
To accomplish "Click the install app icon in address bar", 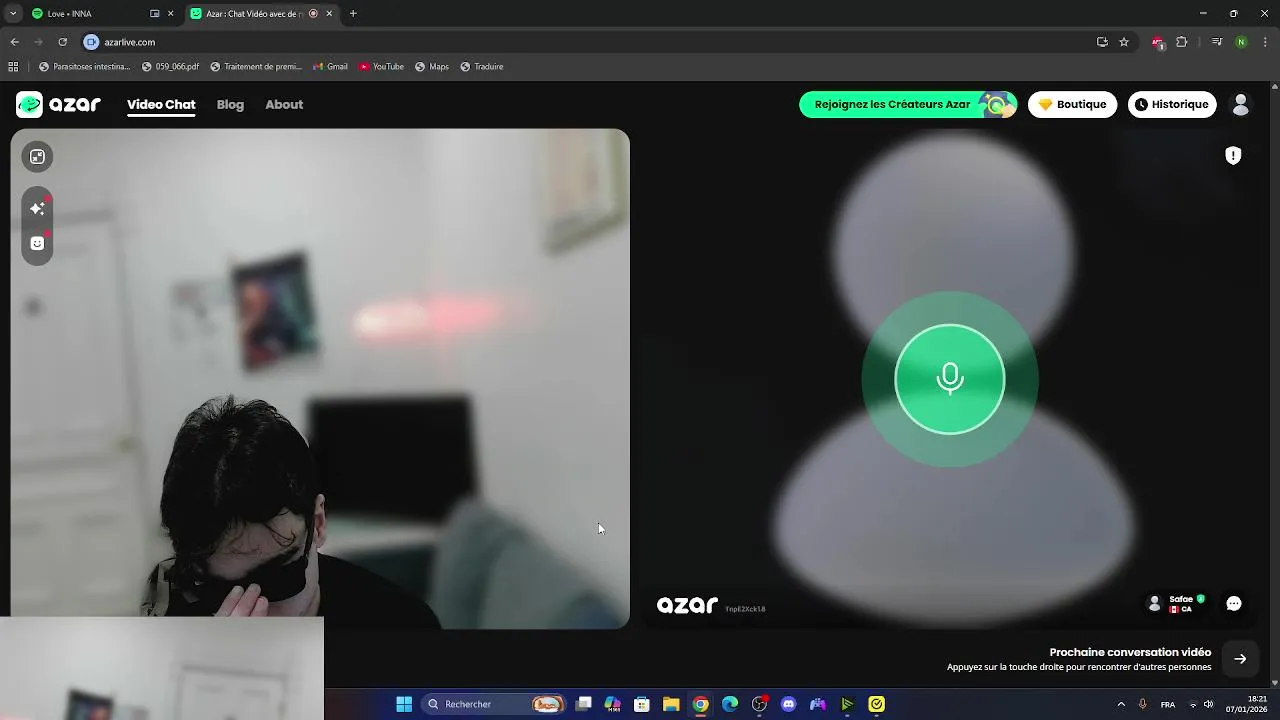I will (x=1102, y=42).
